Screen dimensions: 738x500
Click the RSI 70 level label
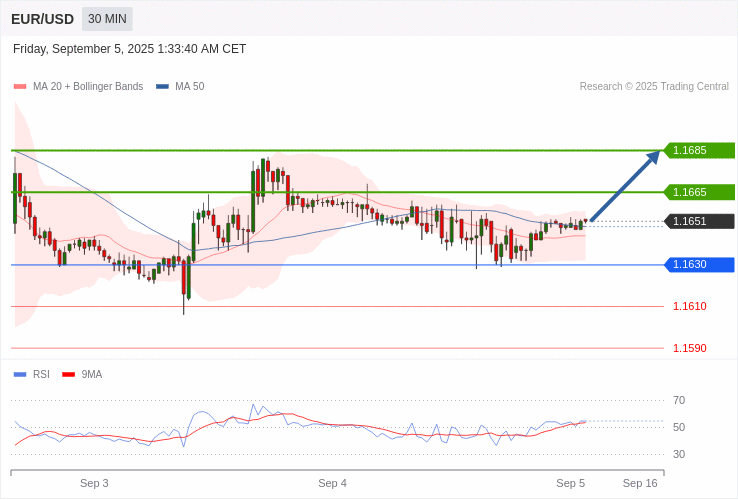tap(679, 401)
